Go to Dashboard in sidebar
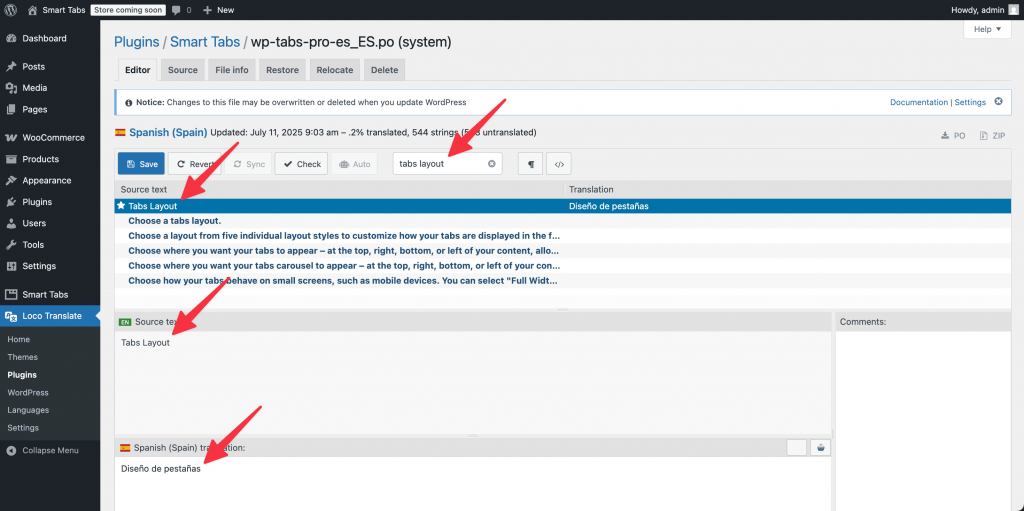This screenshot has width=1024, height=511. pos(50,39)
